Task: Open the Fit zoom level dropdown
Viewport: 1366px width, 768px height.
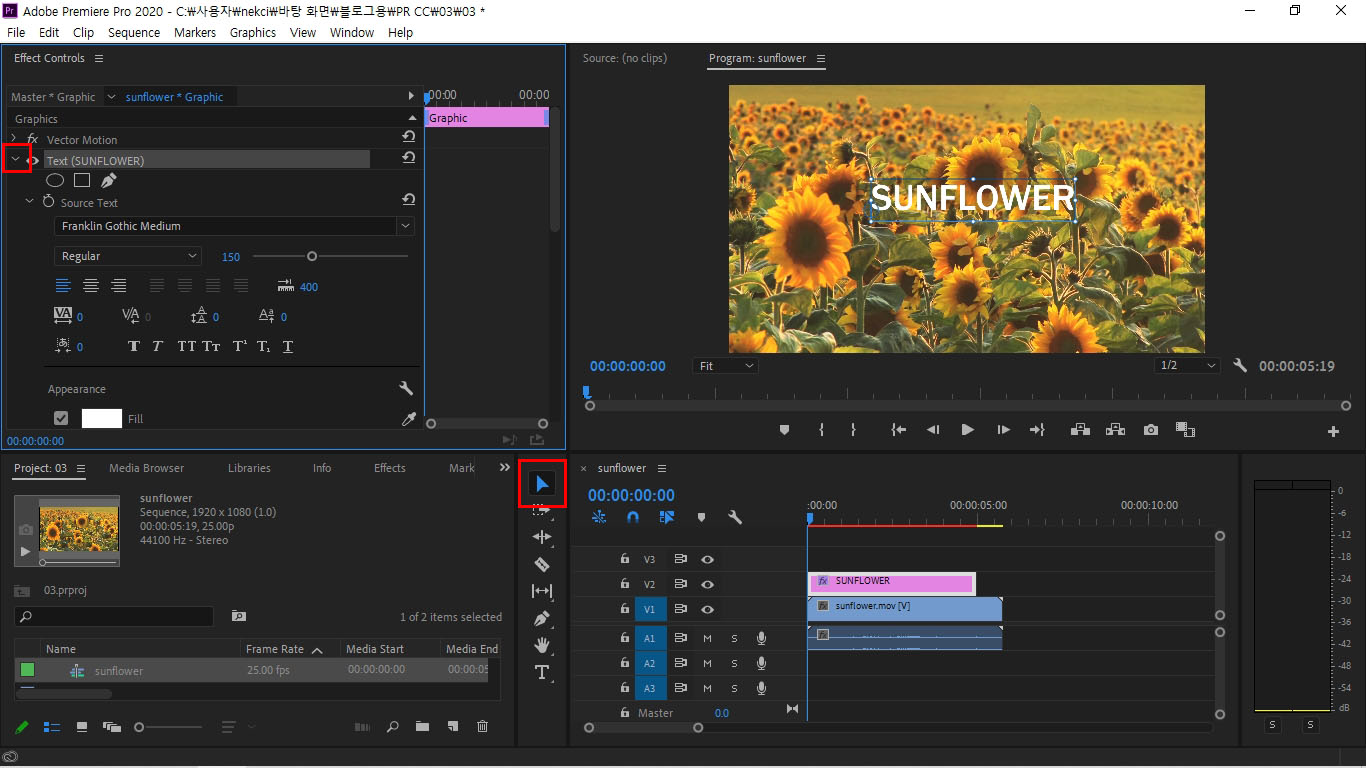Action: (x=726, y=366)
